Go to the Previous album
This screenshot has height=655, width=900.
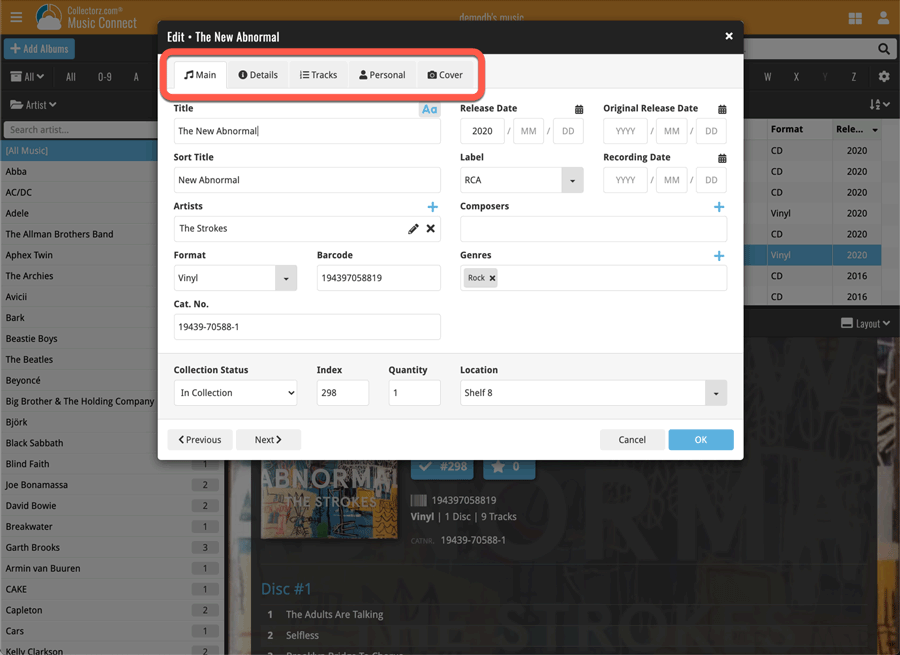[200, 440]
